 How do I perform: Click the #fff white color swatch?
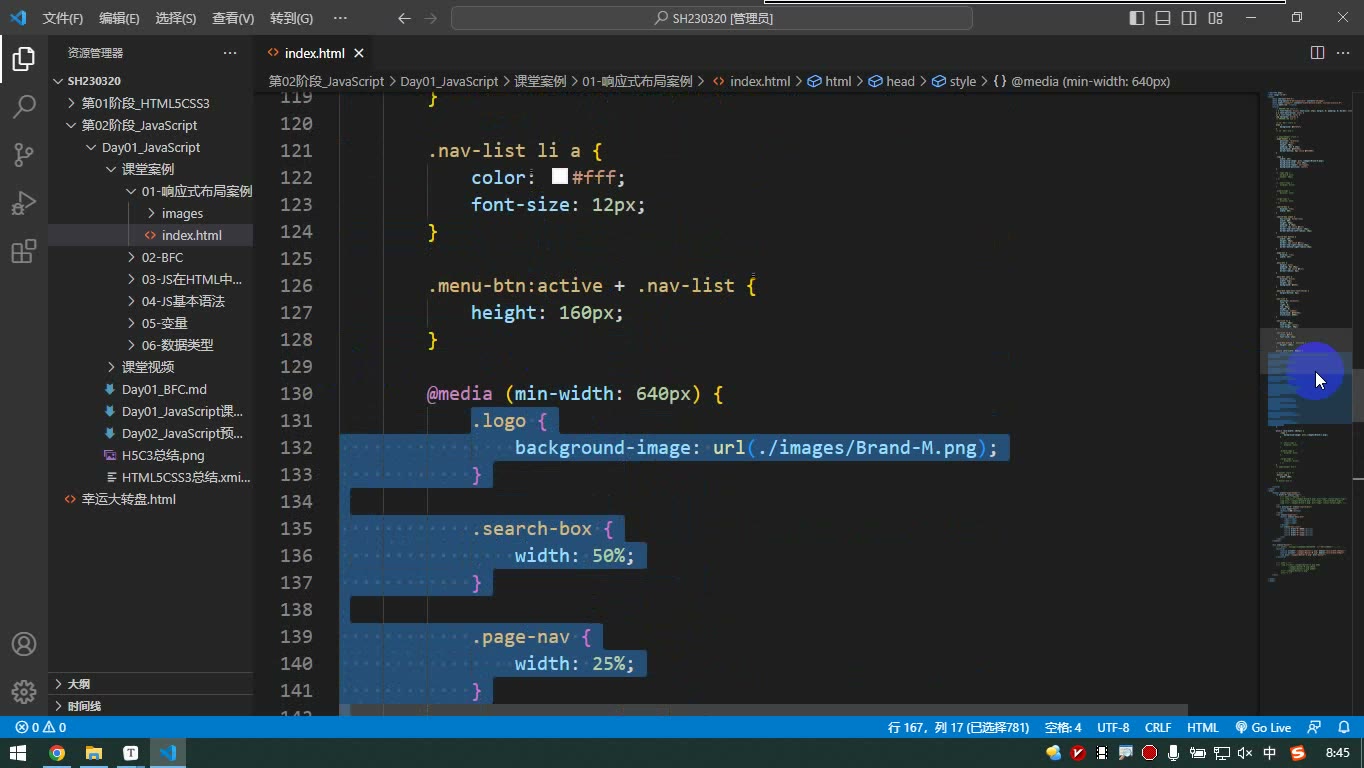[560, 177]
